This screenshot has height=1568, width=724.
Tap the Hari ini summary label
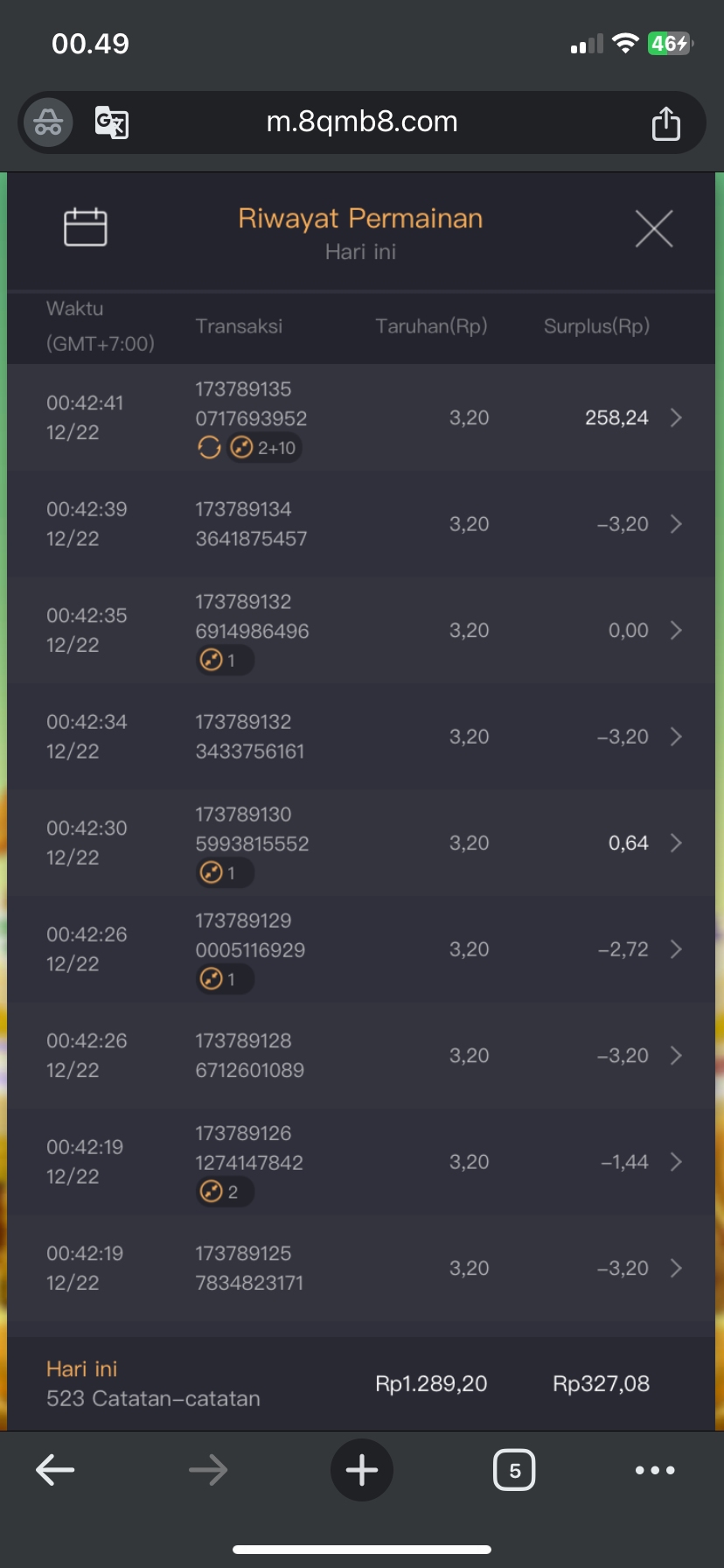82,1368
